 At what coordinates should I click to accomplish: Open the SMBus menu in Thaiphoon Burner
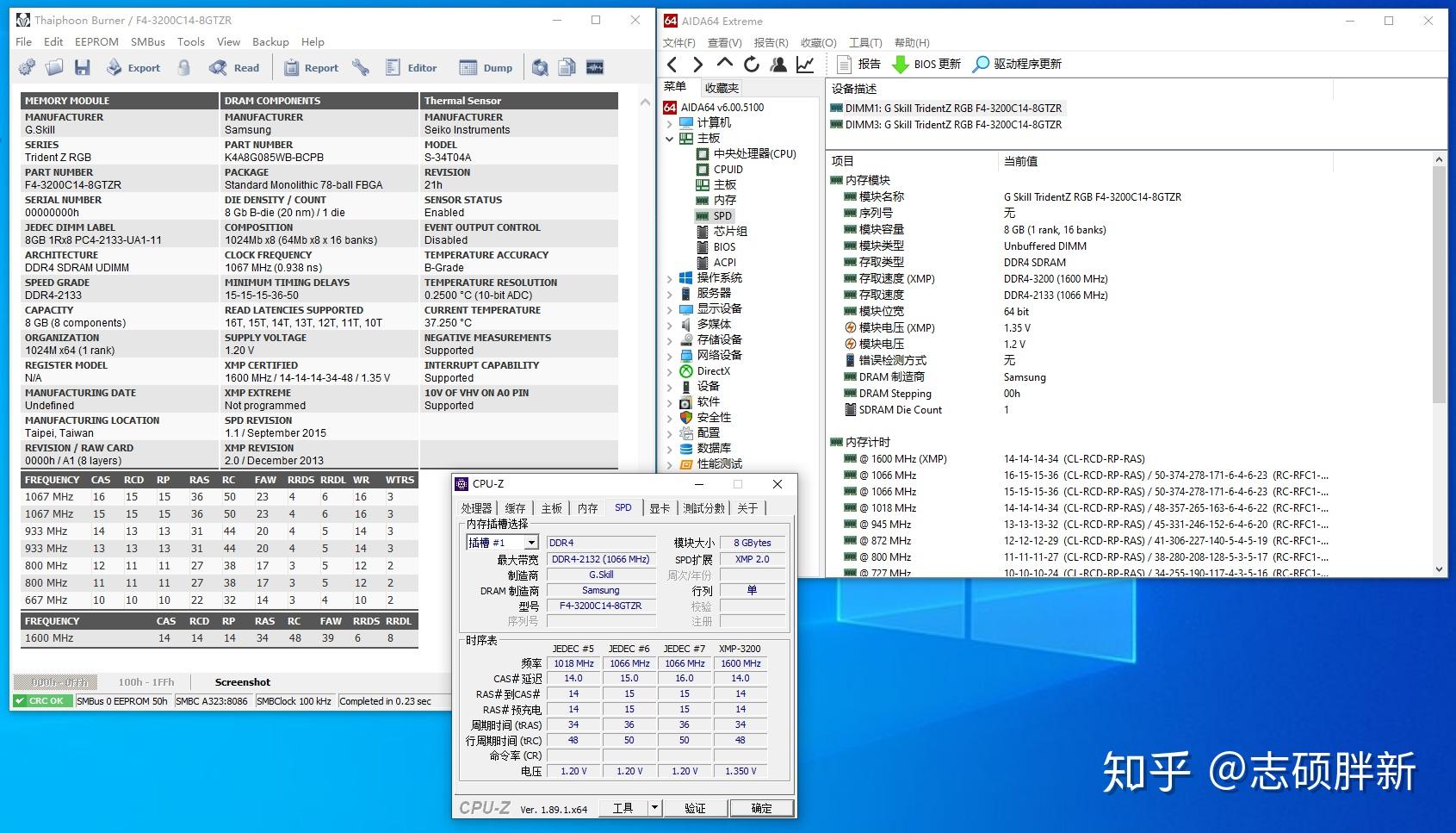147,41
